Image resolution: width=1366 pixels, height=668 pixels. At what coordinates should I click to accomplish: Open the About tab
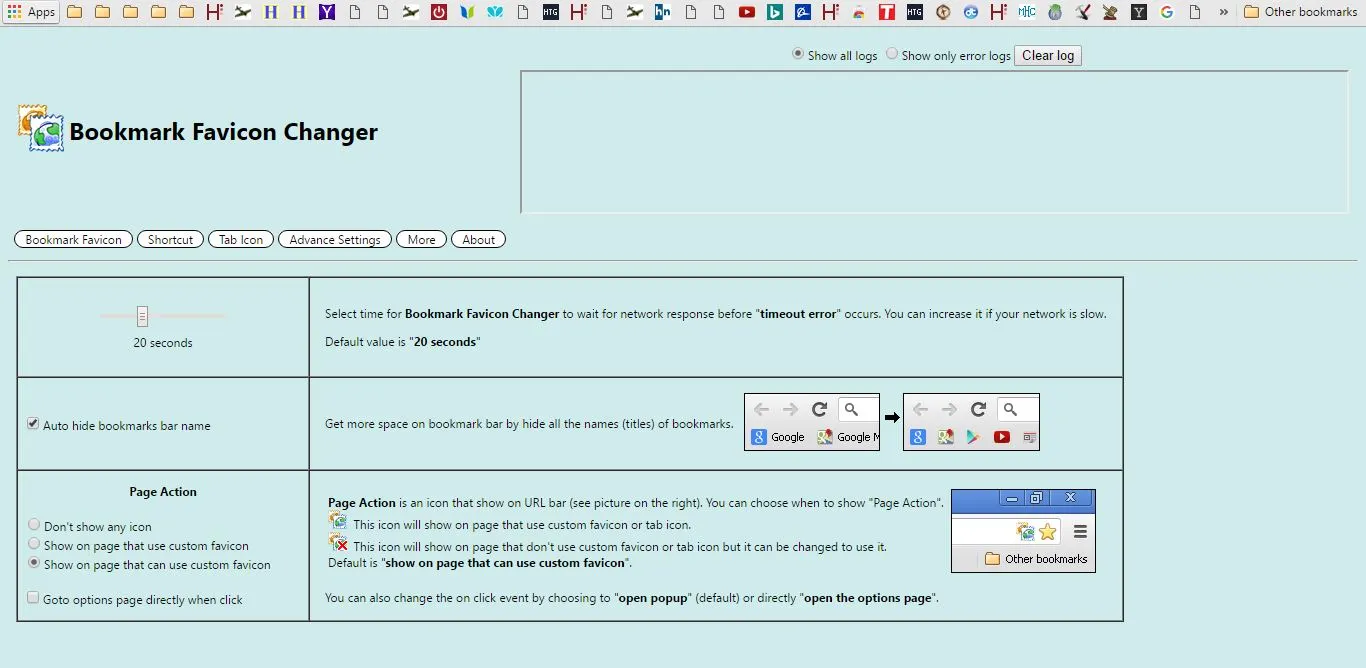tap(478, 240)
